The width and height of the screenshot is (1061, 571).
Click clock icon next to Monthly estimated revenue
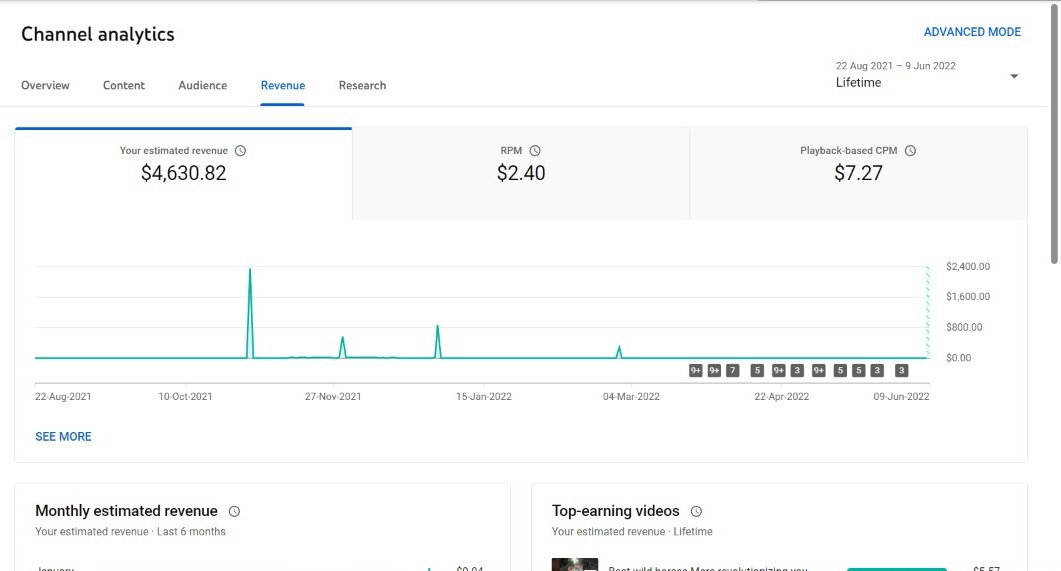[234, 511]
